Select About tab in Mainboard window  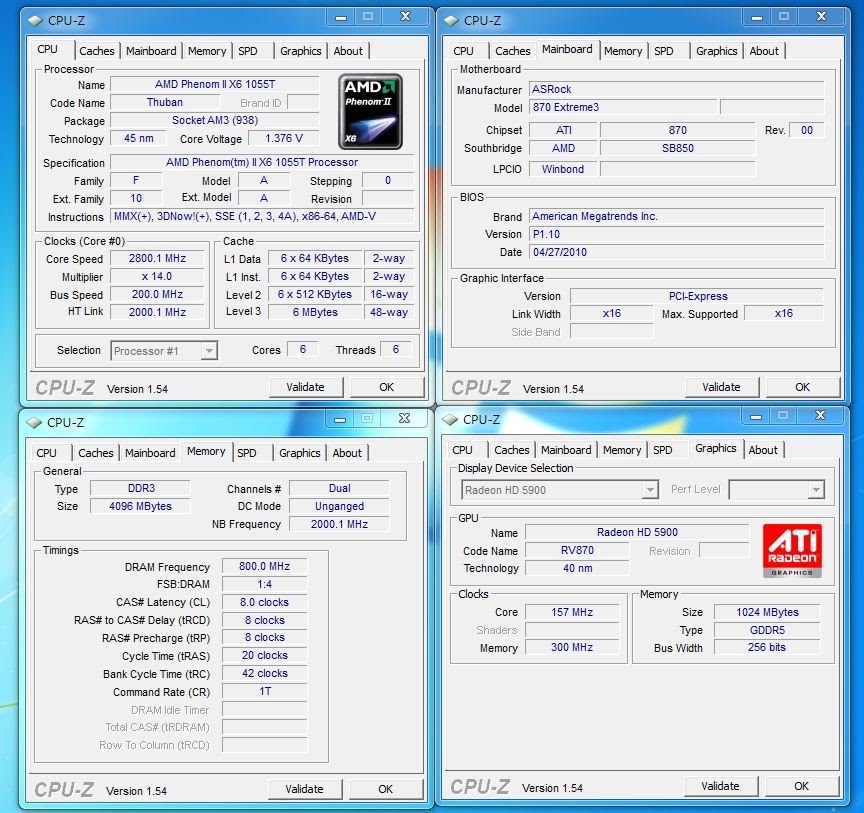pyautogui.click(x=764, y=51)
